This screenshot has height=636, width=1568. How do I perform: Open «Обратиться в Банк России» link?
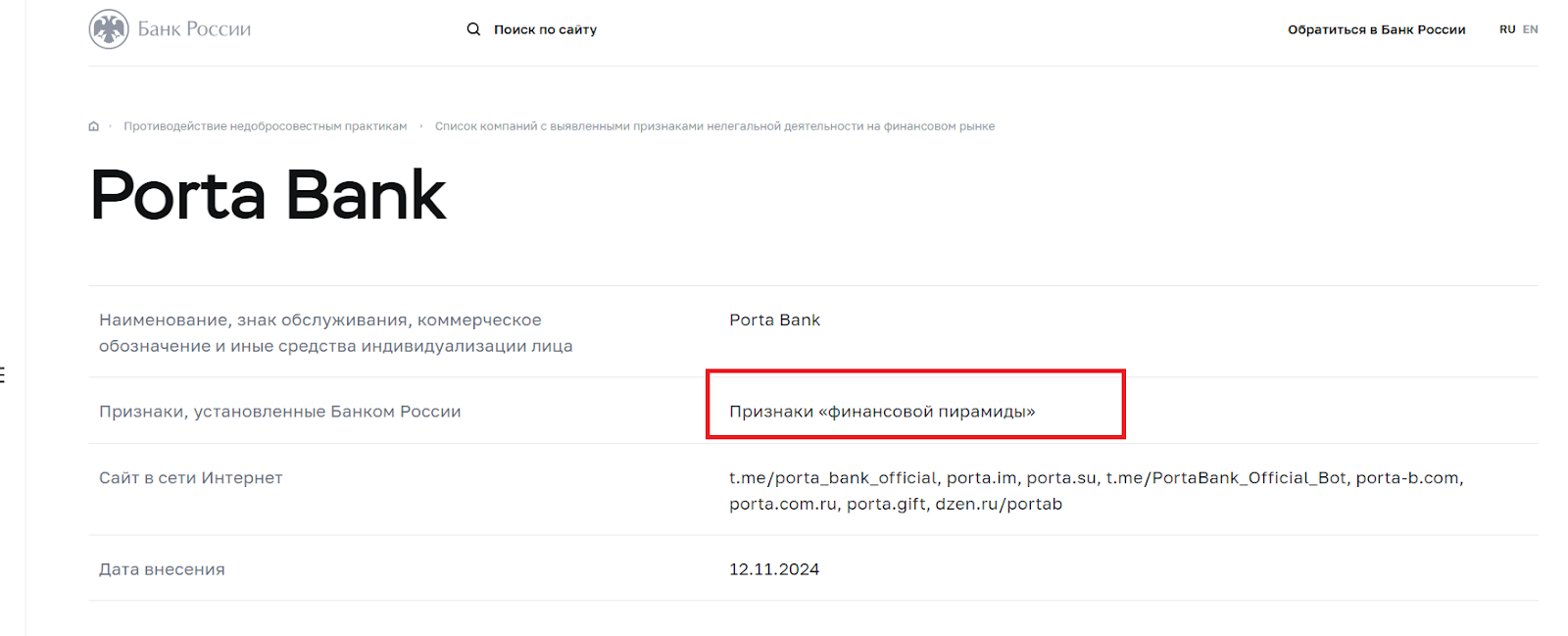point(1376,29)
